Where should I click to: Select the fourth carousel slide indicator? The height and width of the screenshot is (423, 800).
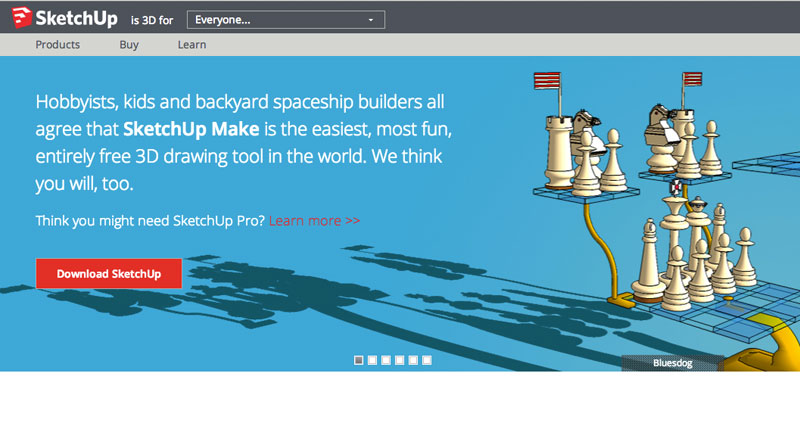click(x=399, y=360)
